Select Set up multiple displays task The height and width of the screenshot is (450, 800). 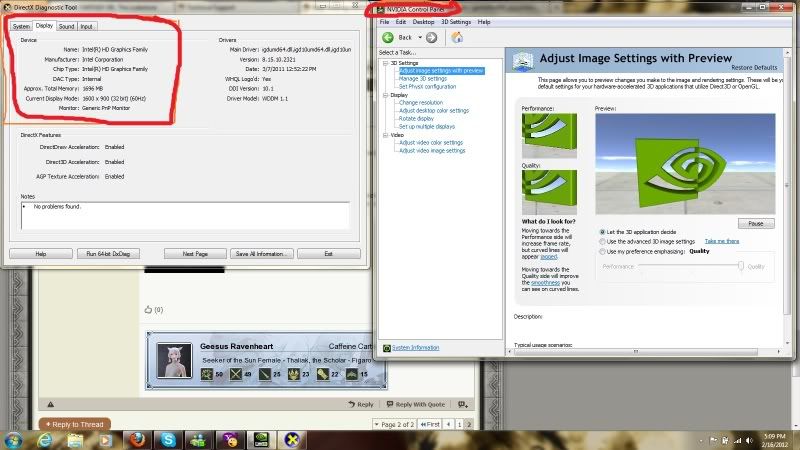point(427,127)
